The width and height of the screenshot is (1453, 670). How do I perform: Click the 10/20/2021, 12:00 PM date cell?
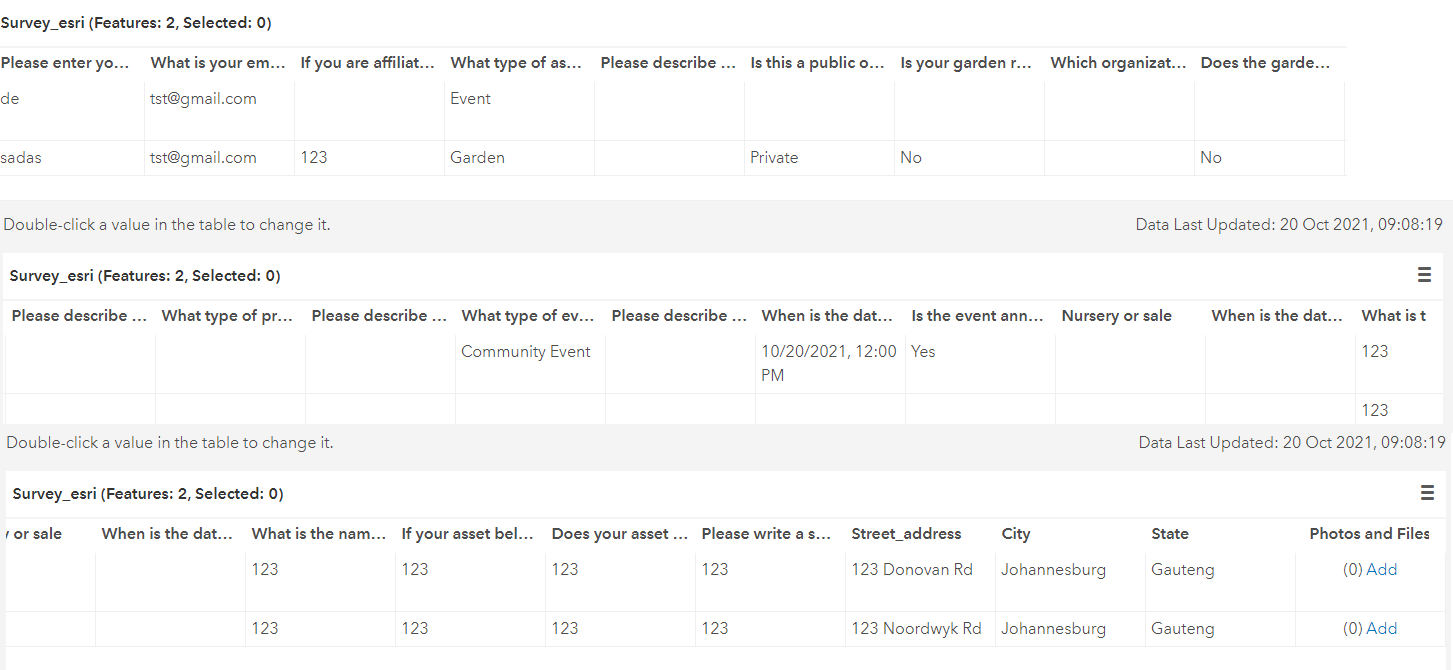point(829,364)
